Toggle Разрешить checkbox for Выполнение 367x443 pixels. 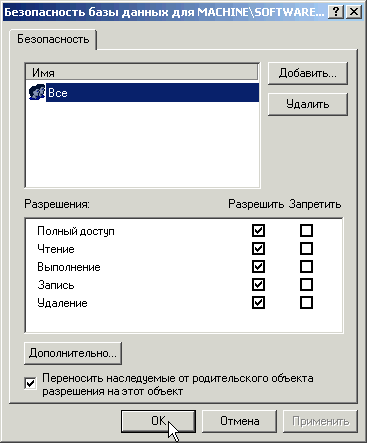258,267
